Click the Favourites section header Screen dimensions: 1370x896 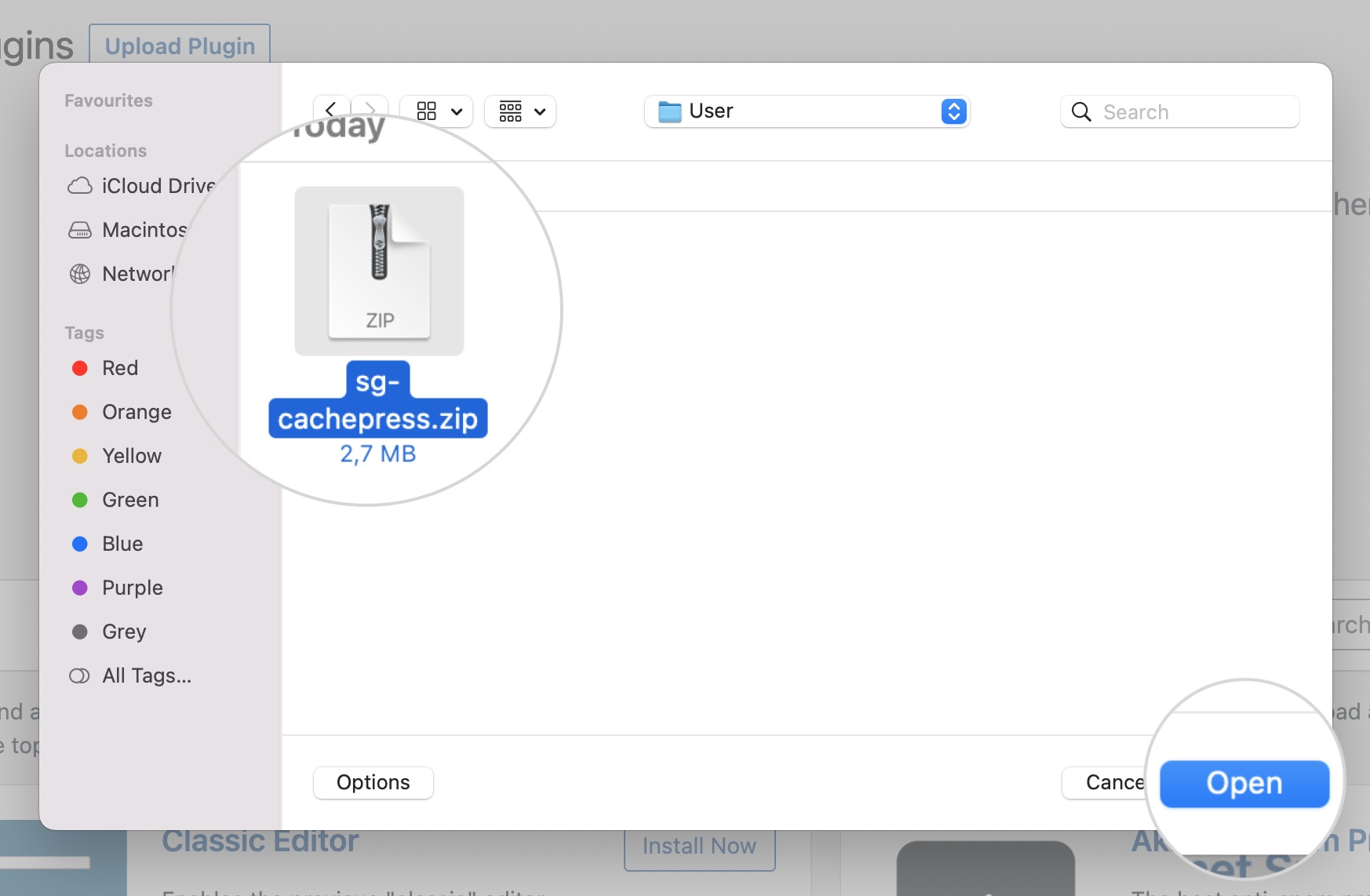tap(108, 100)
